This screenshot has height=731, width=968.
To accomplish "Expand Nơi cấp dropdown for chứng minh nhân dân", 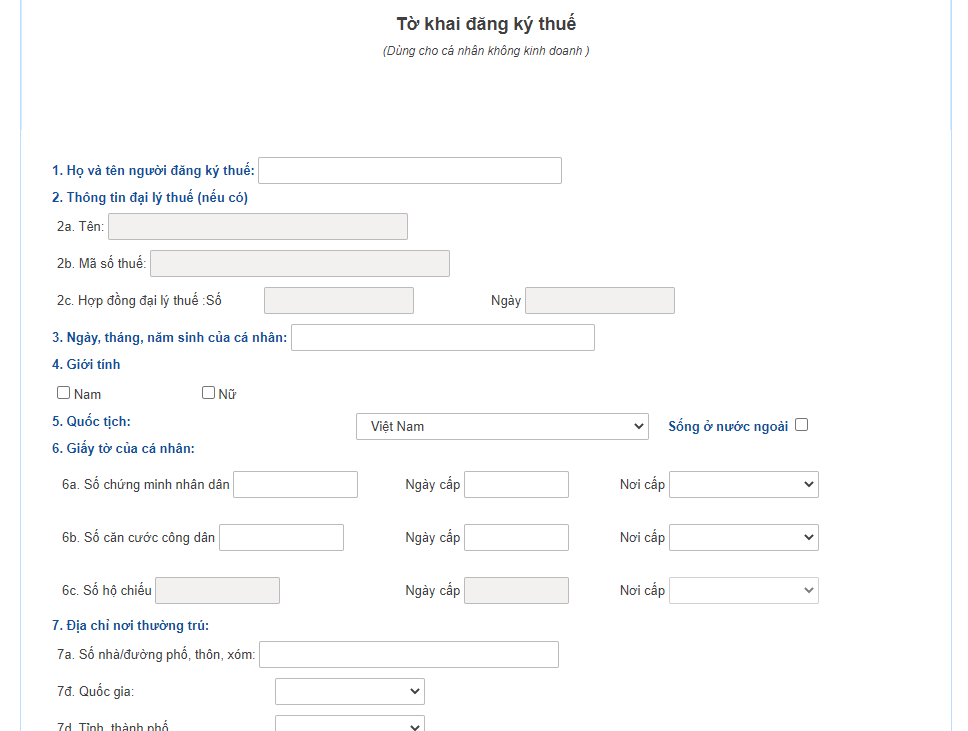I will 743,485.
